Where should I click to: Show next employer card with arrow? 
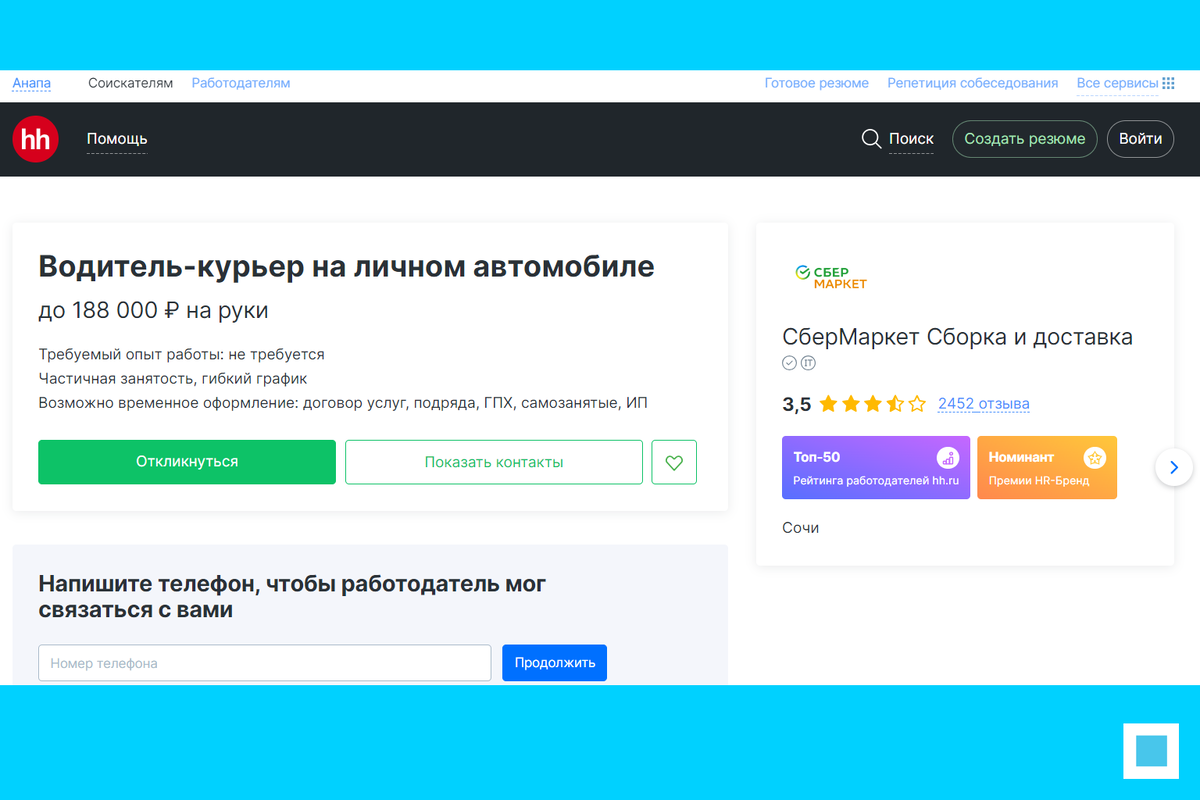point(1174,467)
